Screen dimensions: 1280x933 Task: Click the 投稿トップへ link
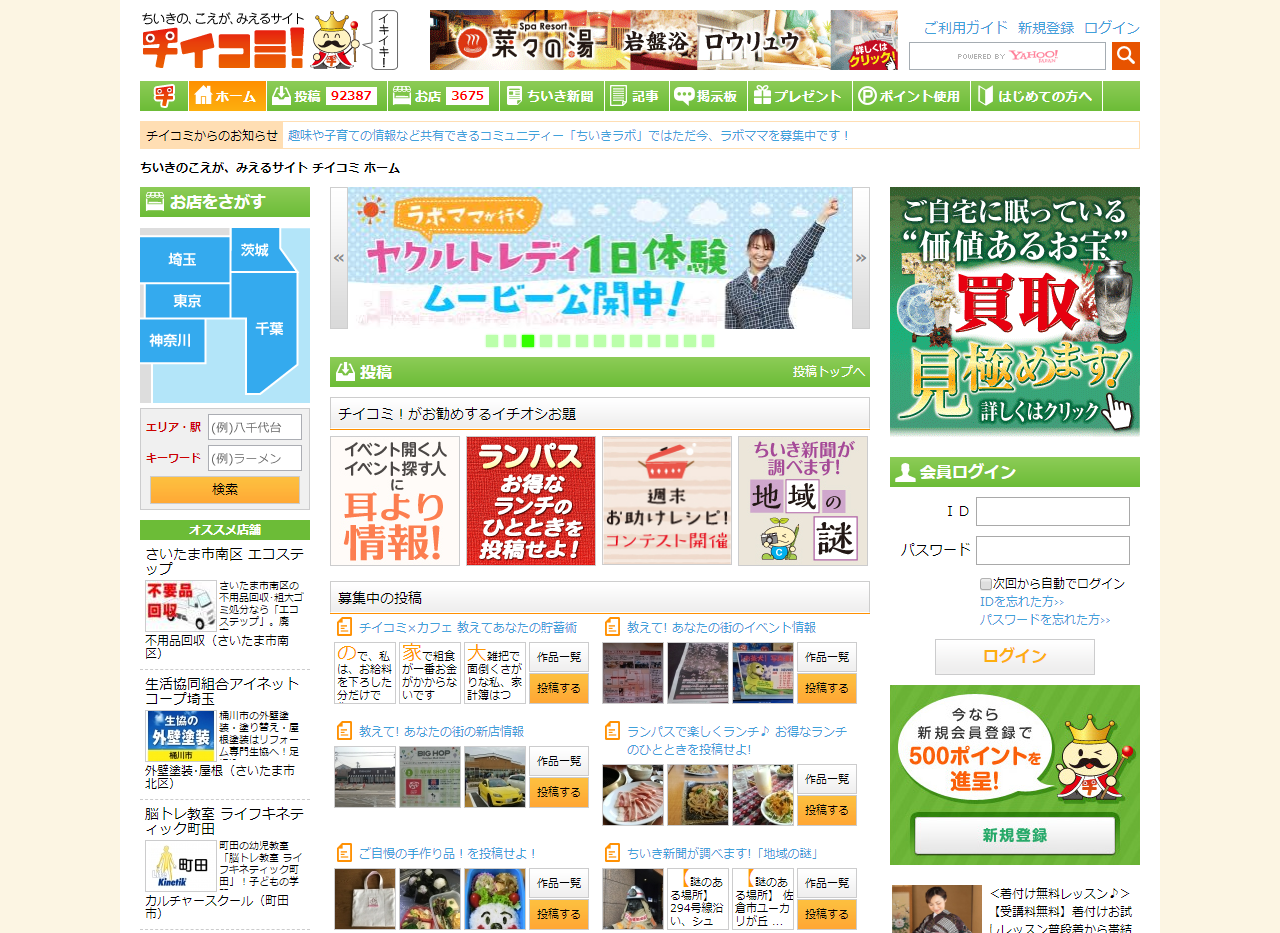click(x=828, y=372)
